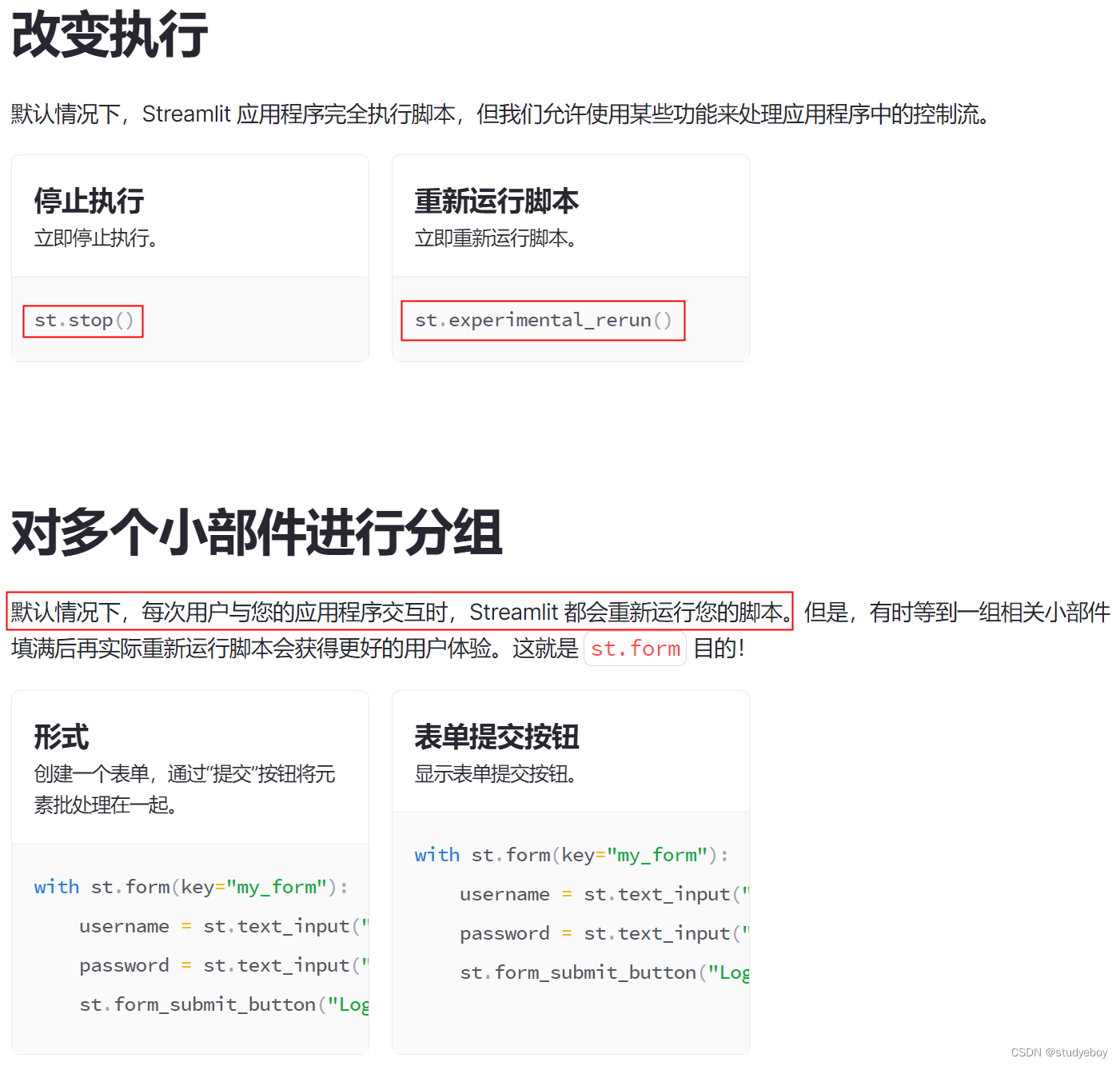Click the 改变执行 heading
The width and height of the screenshot is (1120, 1066).
(110, 34)
